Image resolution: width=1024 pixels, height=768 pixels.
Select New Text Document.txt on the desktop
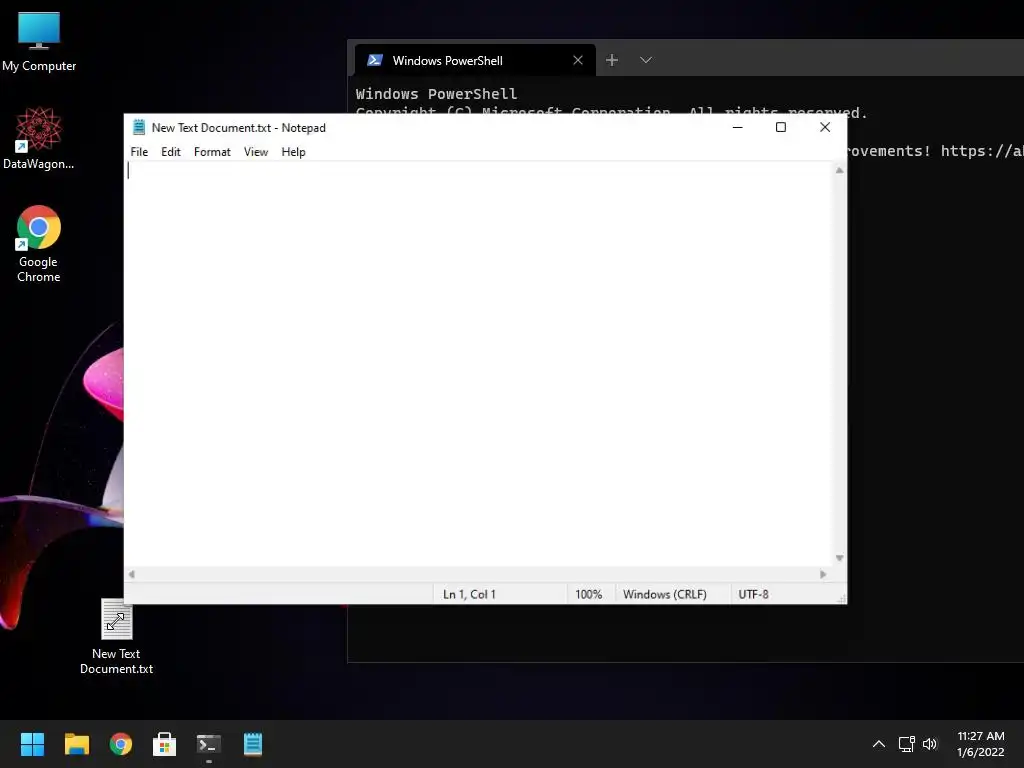116,637
